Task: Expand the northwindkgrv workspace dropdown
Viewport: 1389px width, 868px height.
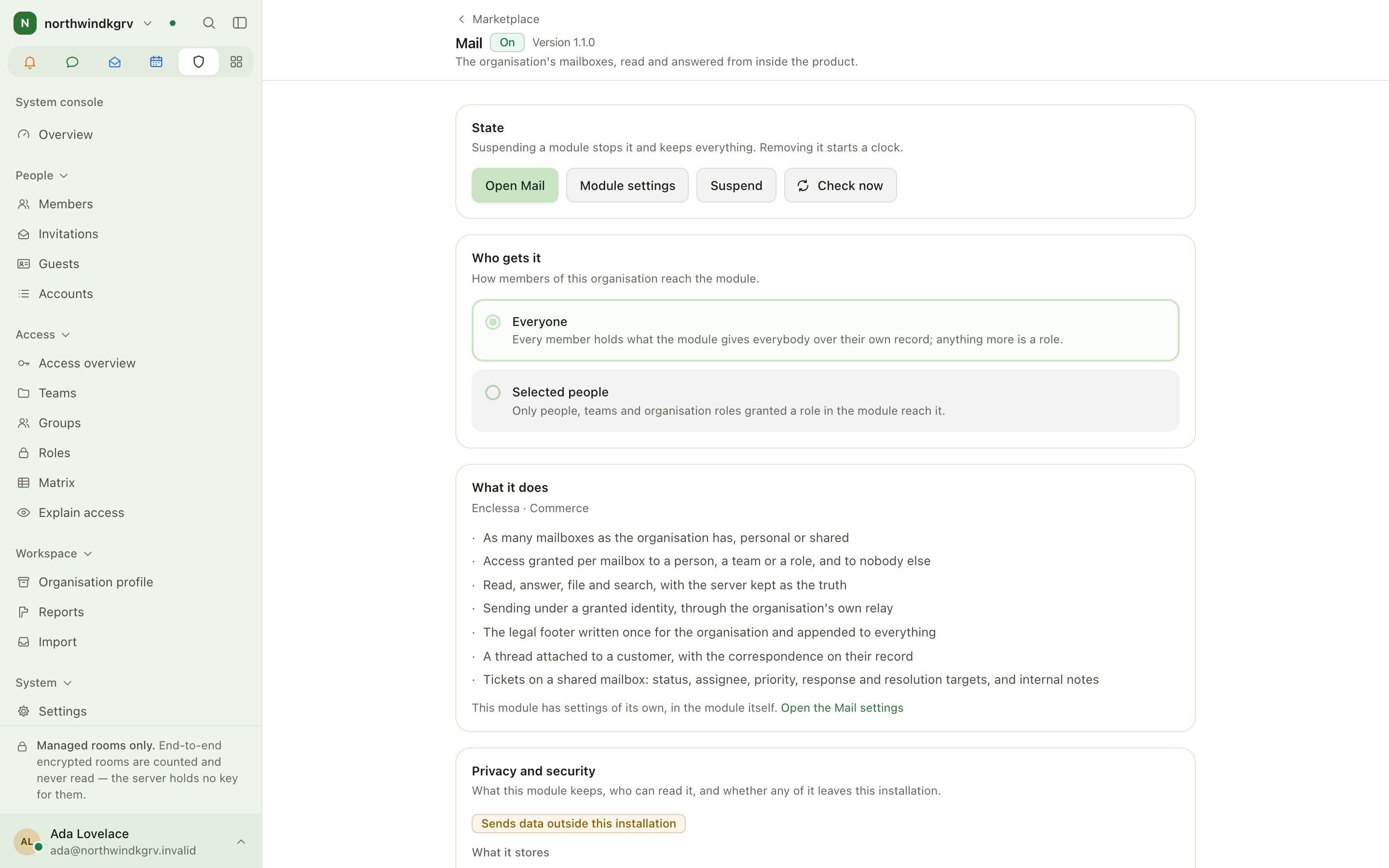Action: click(148, 24)
